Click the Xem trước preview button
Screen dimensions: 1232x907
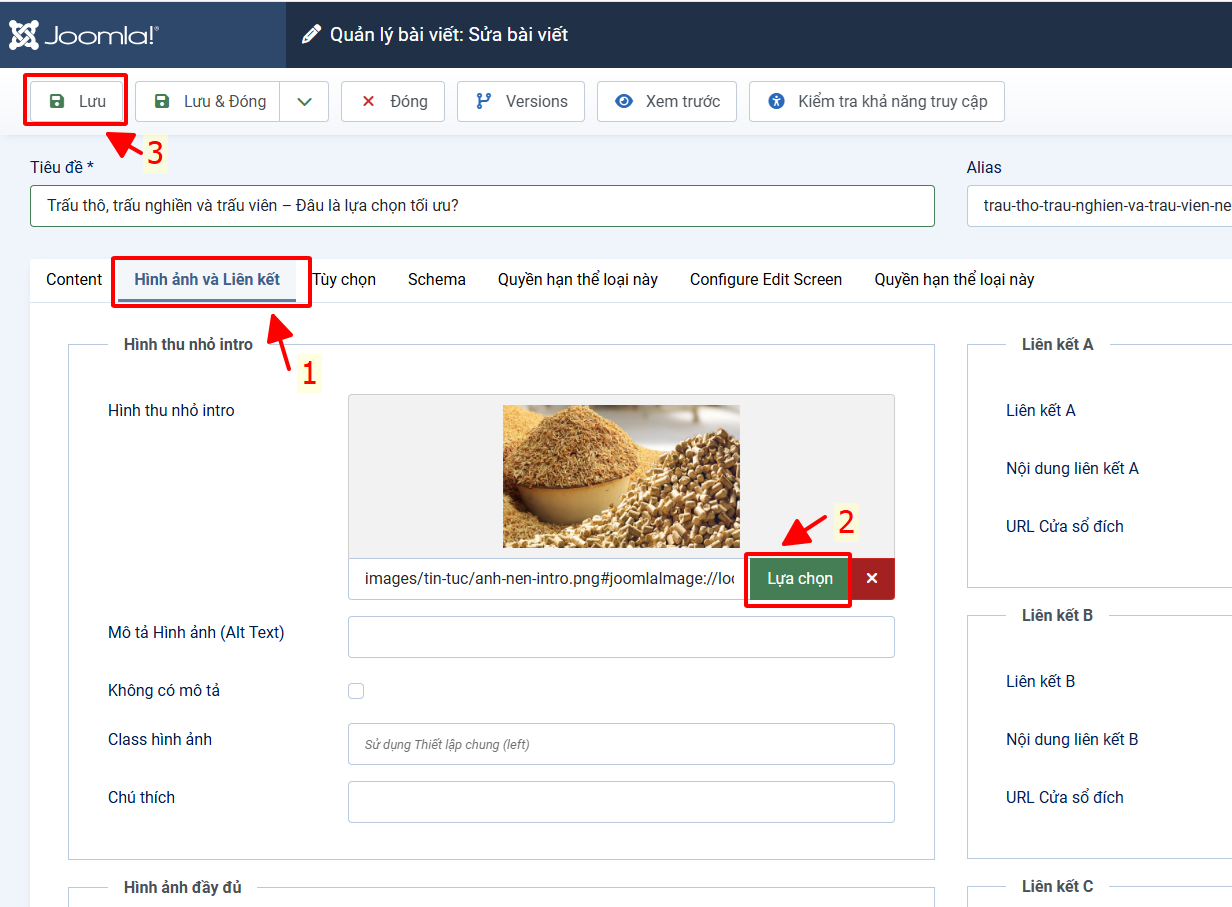666,101
